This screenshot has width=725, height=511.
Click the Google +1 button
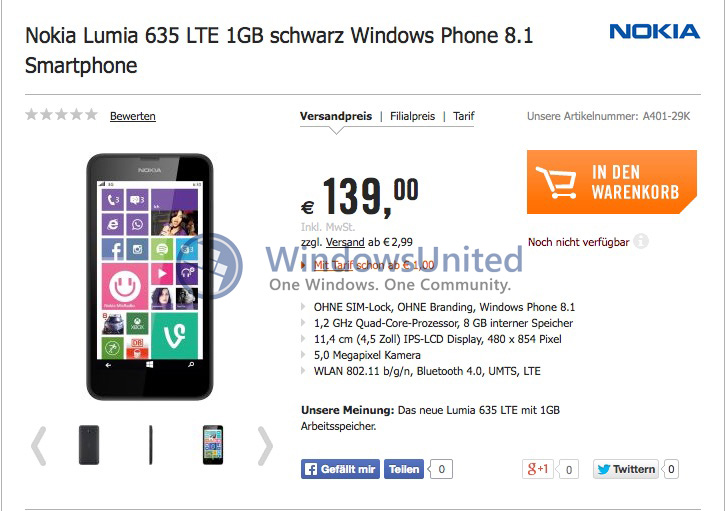(538, 469)
